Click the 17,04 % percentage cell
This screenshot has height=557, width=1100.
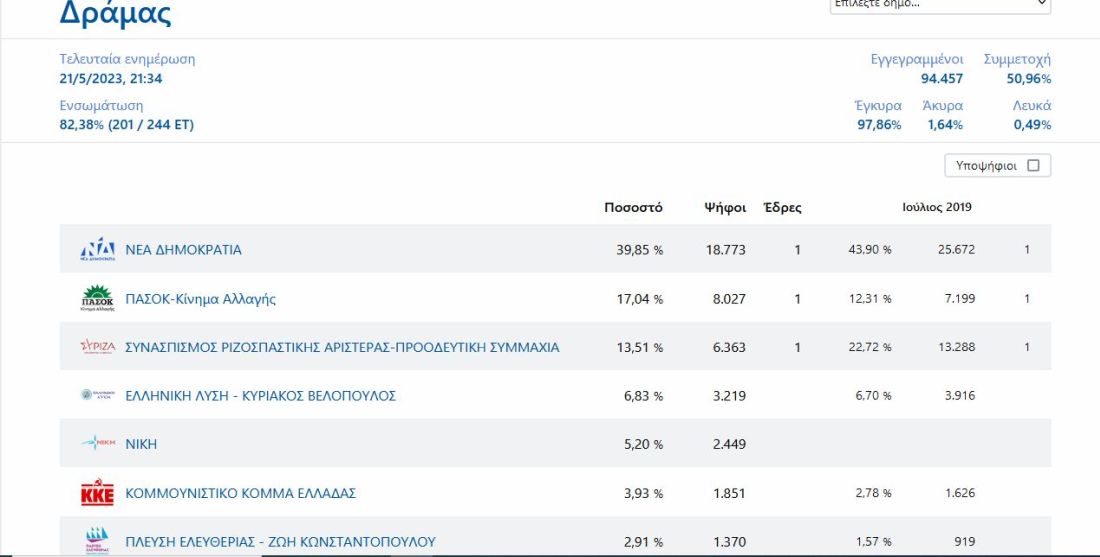[x=640, y=299]
